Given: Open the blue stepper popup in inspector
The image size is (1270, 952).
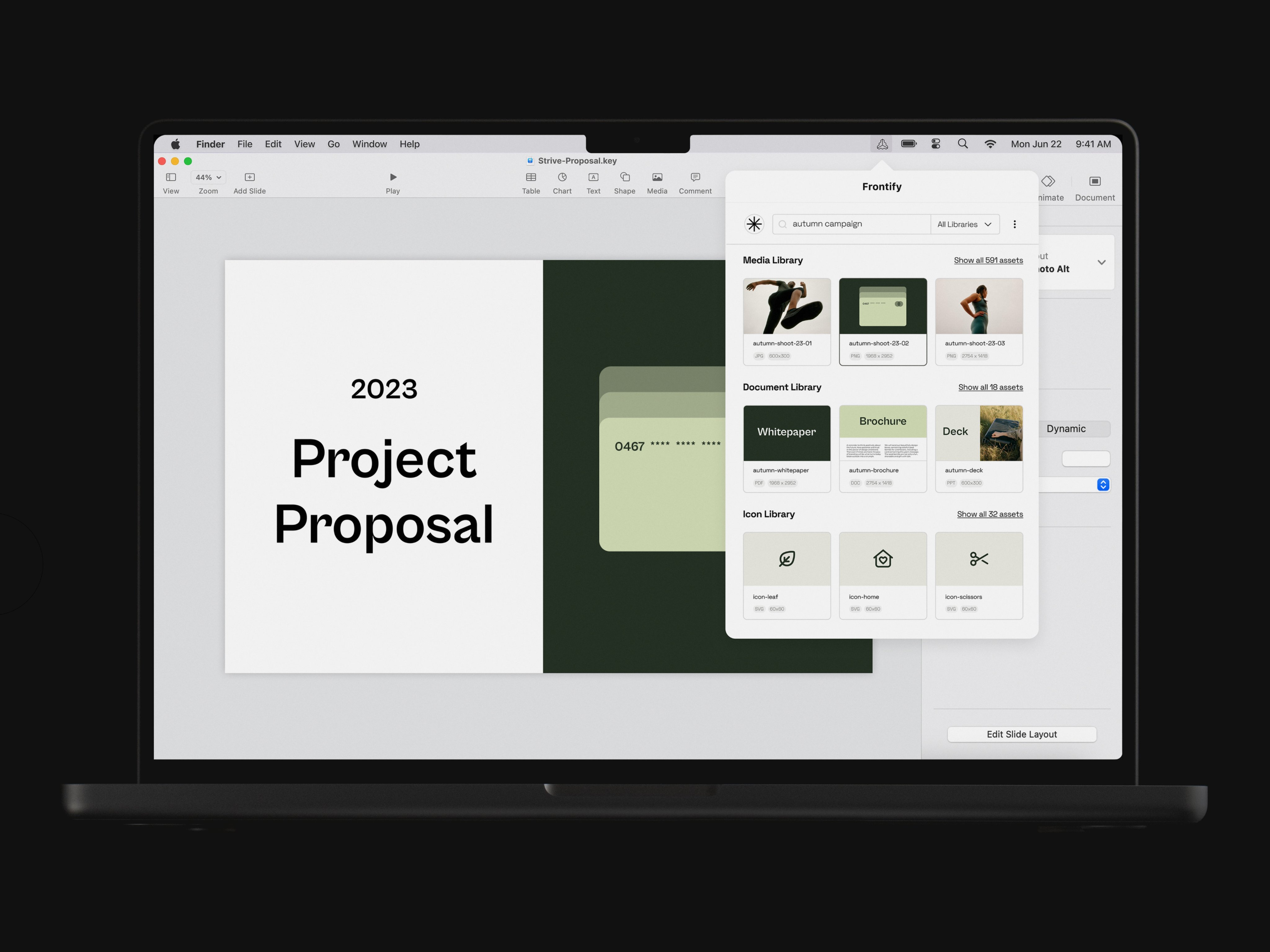Looking at the screenshot, I should click(x=1103, y=485).
